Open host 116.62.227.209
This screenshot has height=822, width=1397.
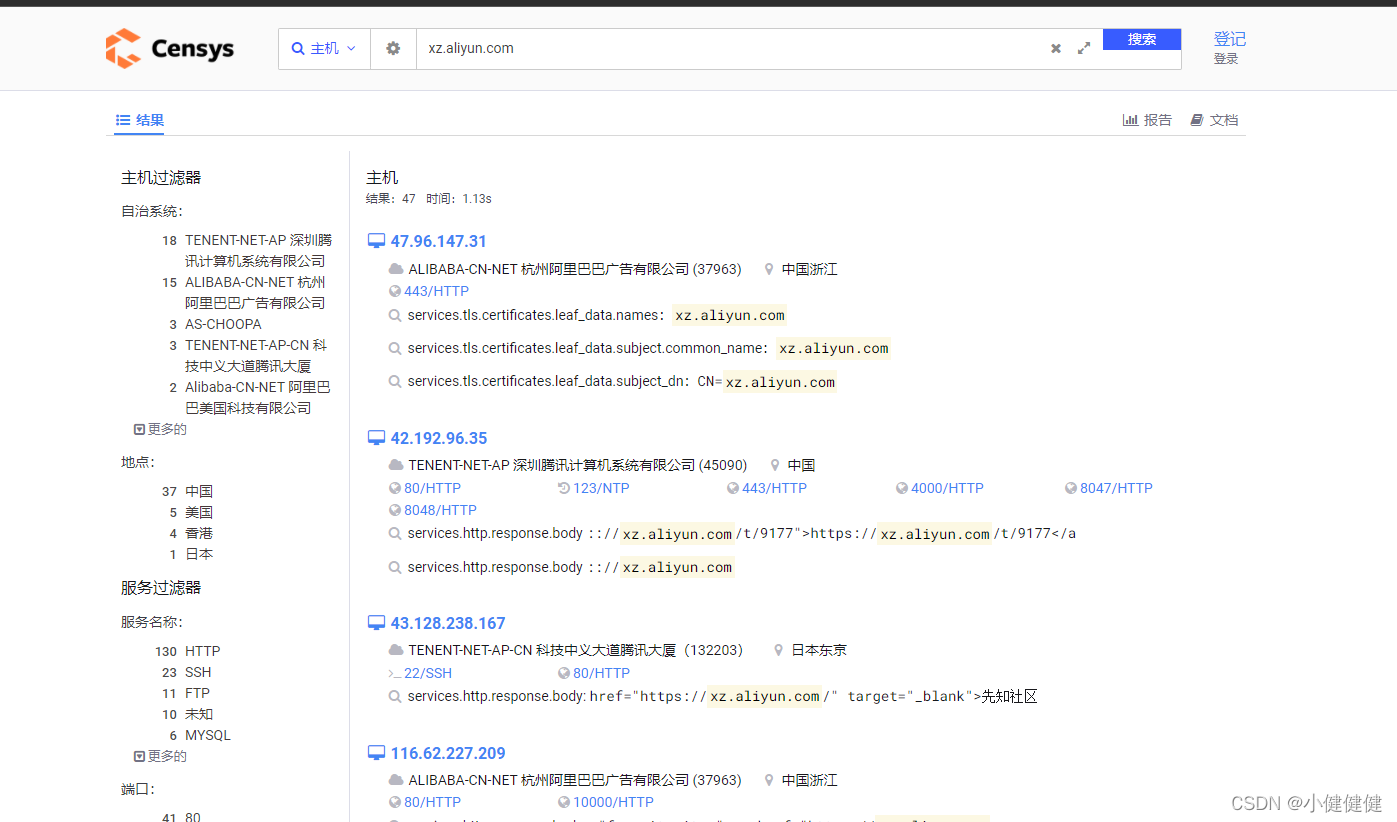(x=448, y=753)
